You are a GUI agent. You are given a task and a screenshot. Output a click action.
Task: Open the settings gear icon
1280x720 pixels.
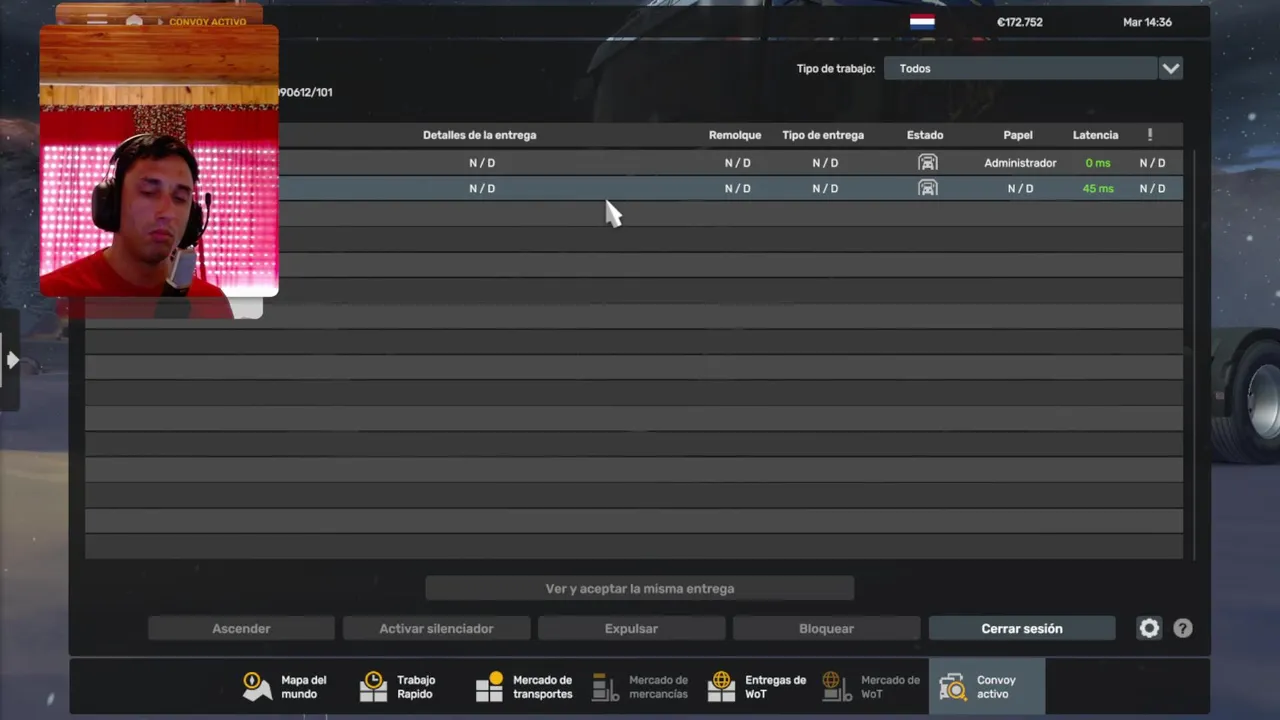coord(1149,628)
